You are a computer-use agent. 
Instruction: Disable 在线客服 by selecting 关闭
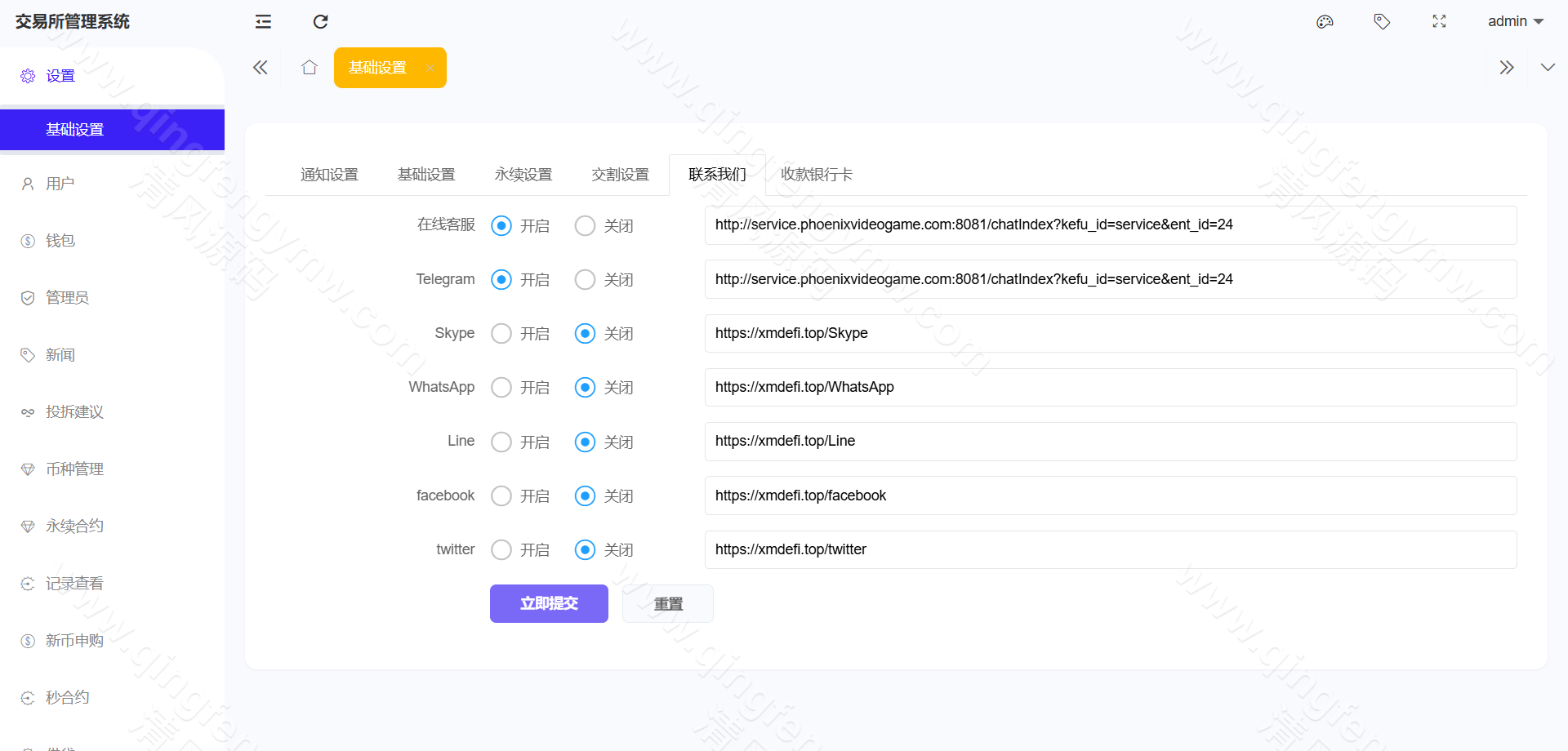coord(585,225)
